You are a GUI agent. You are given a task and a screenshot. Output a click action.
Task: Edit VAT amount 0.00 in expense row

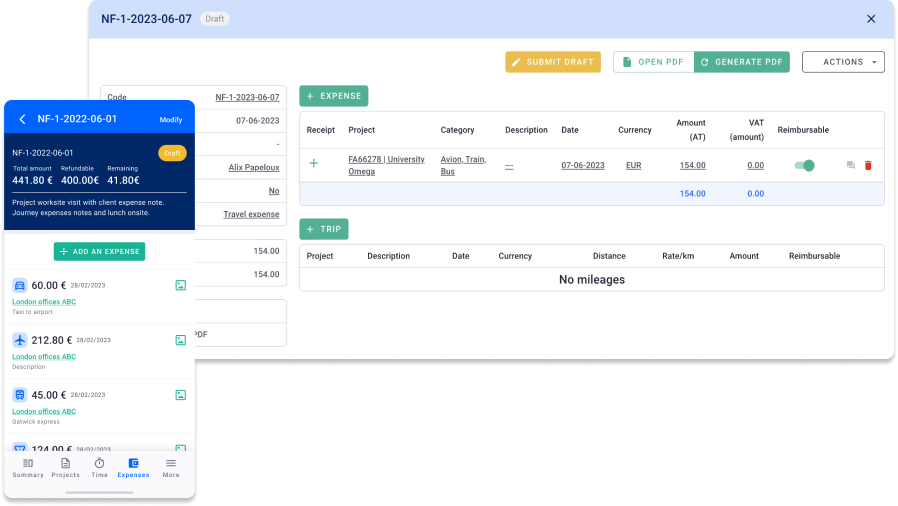coord(755,165)
